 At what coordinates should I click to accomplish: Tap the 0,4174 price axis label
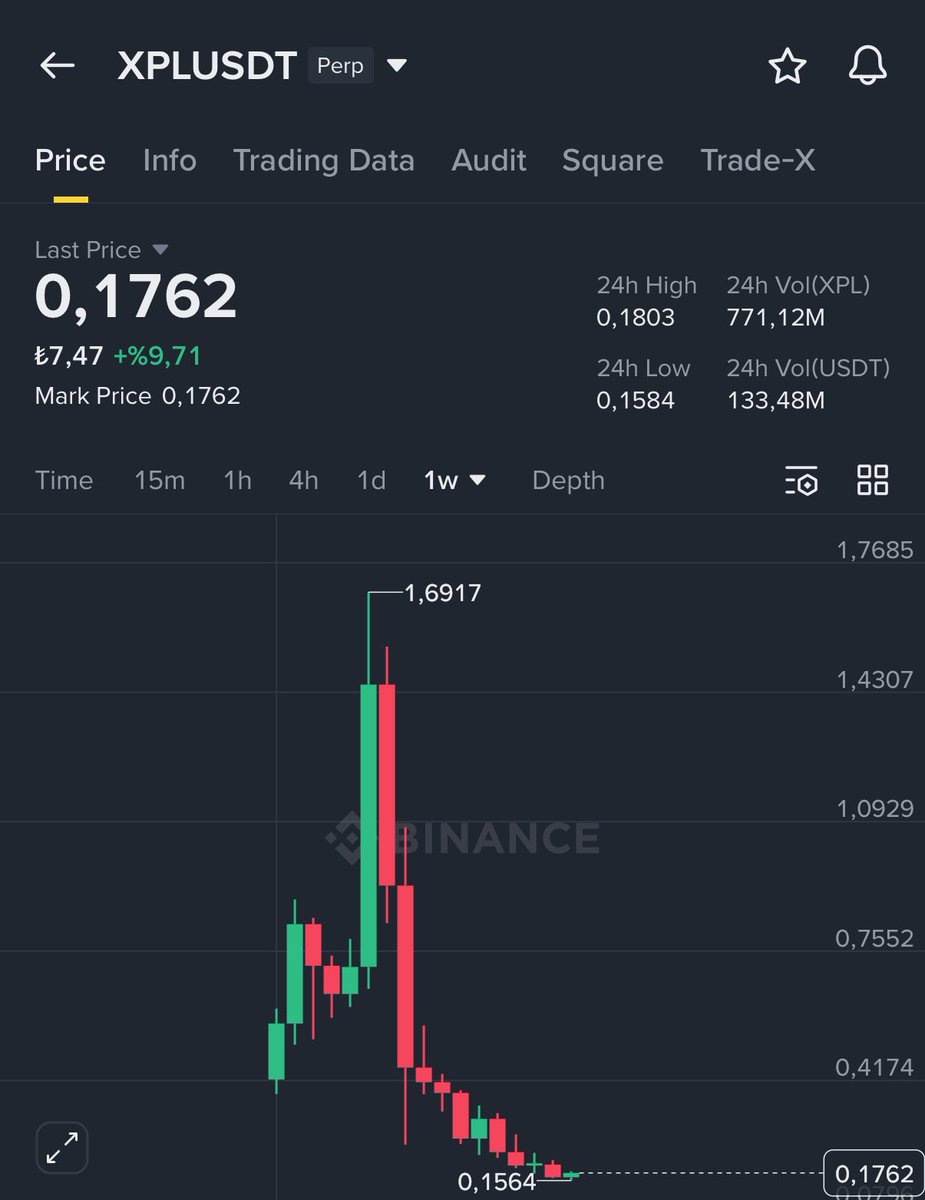875,1067
